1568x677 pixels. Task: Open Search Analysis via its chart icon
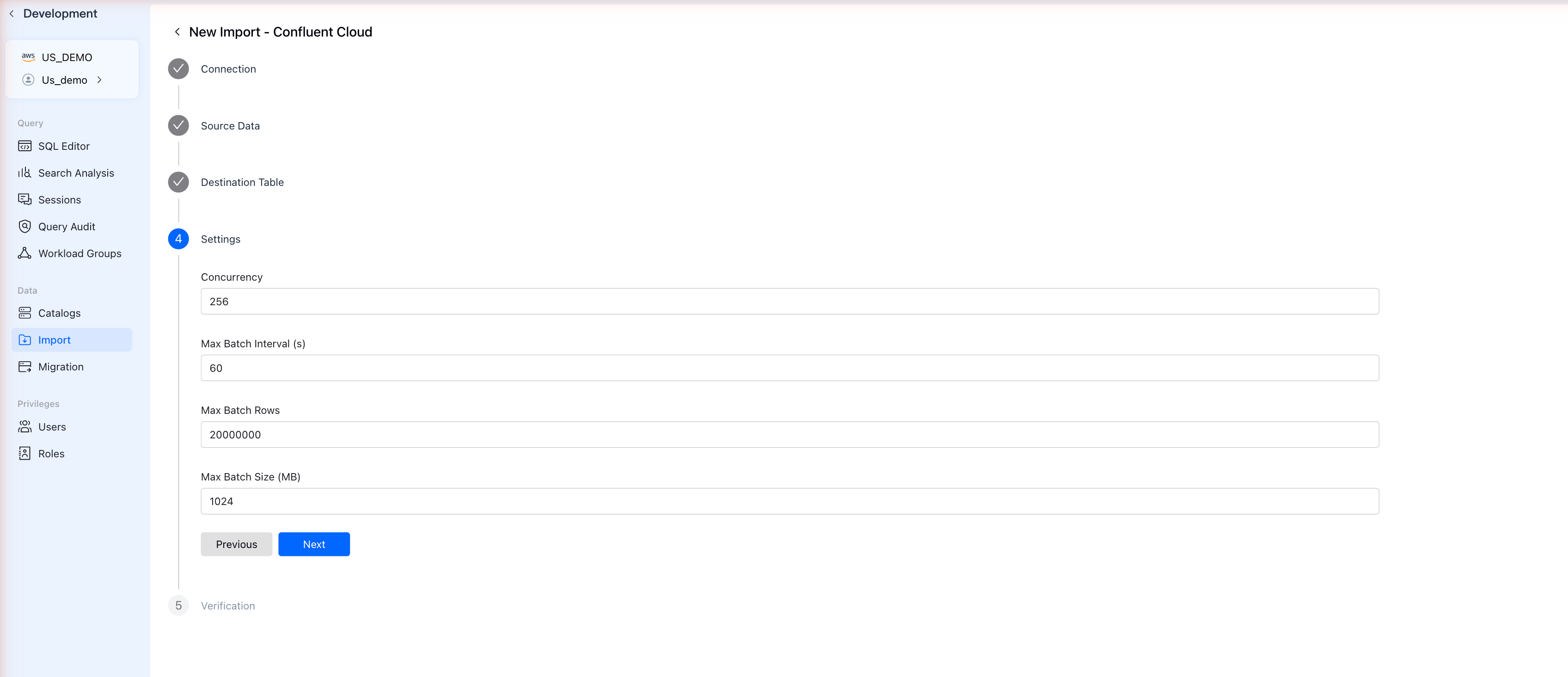pos(24,173)
